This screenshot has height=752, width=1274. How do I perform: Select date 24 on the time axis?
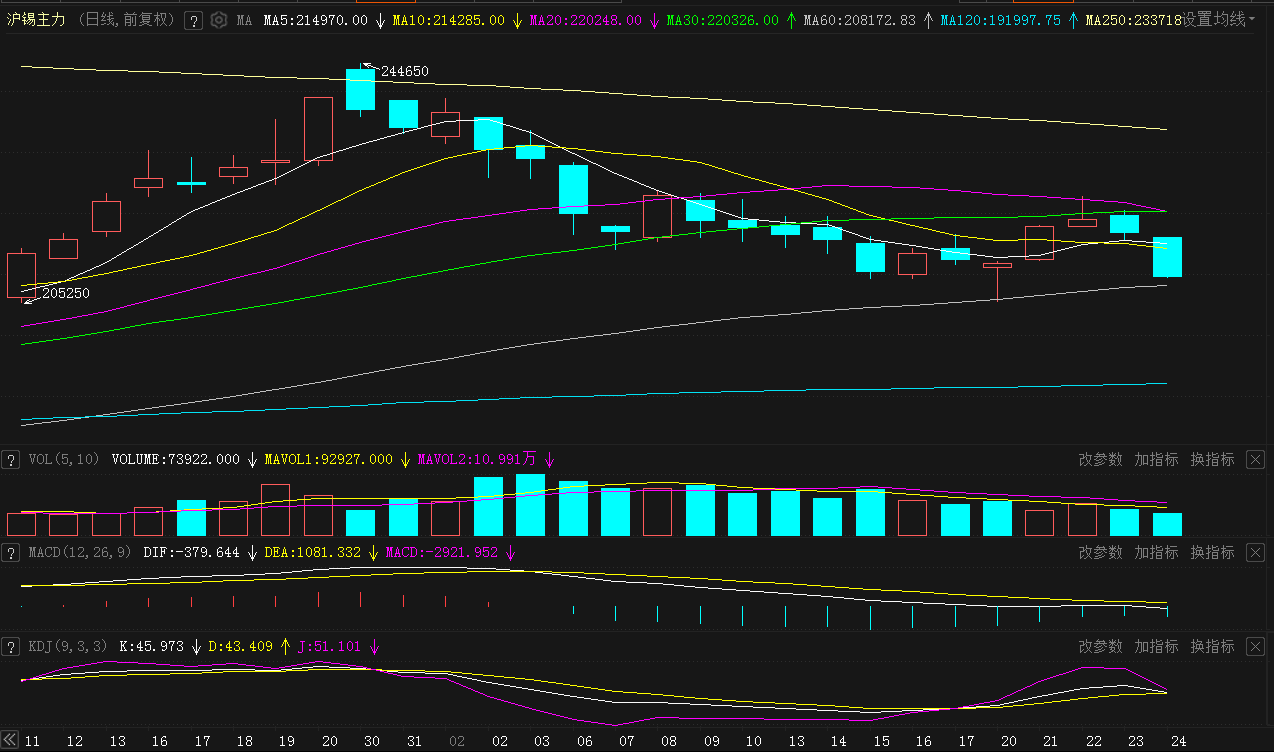pos(1178,741)
